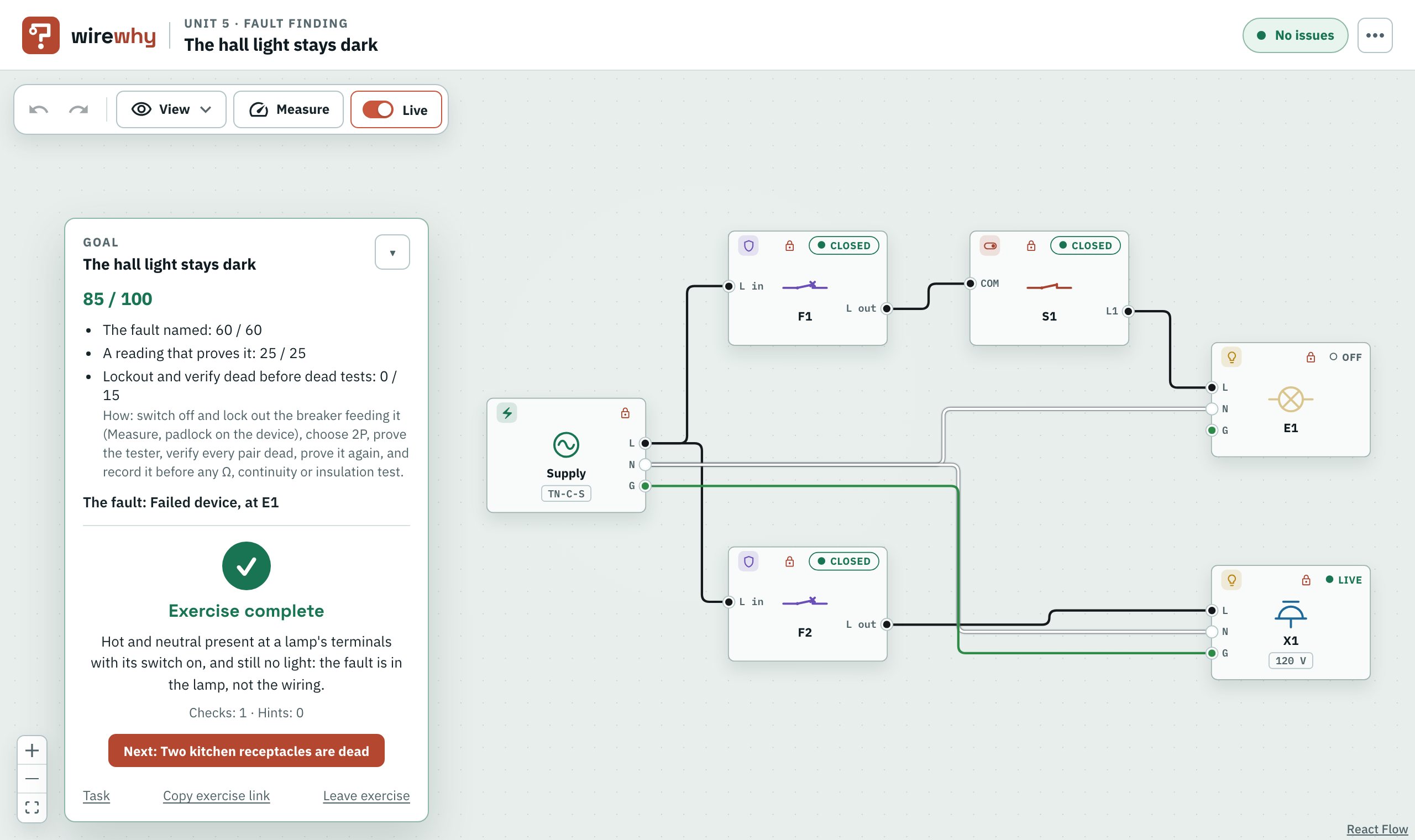This screenshot has height=840, width=1415.
Task: Toggle the F1 CLOSED state badge
Action: [x=844, y=246]
